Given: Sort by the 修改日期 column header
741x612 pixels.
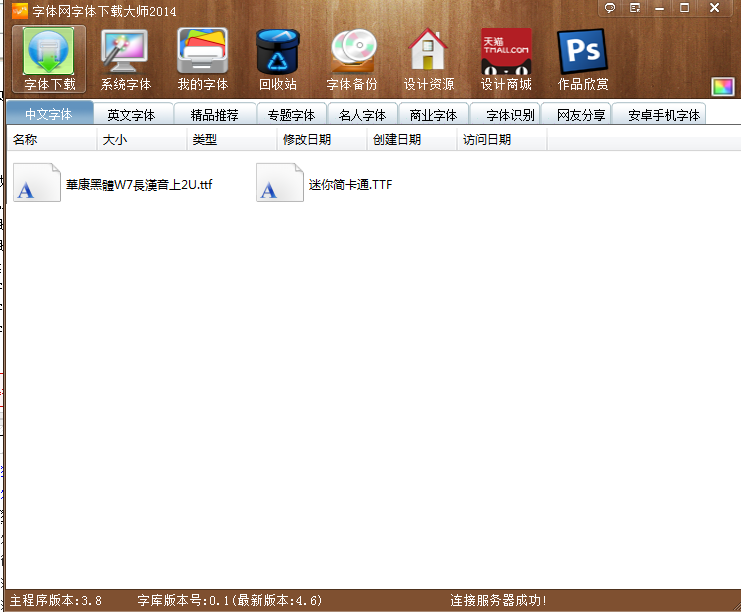Looking at the screenshot, I should pyautogui.click(x=322, y=139).
